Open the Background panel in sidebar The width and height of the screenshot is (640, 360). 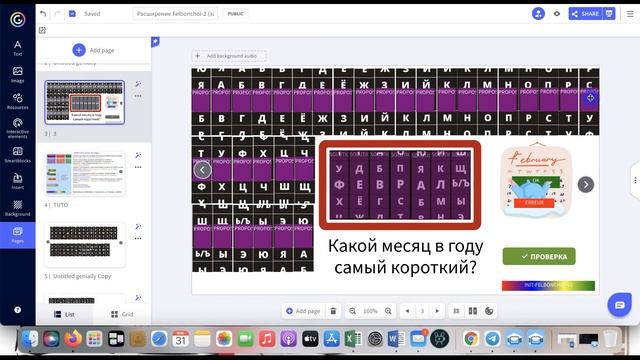18,208
